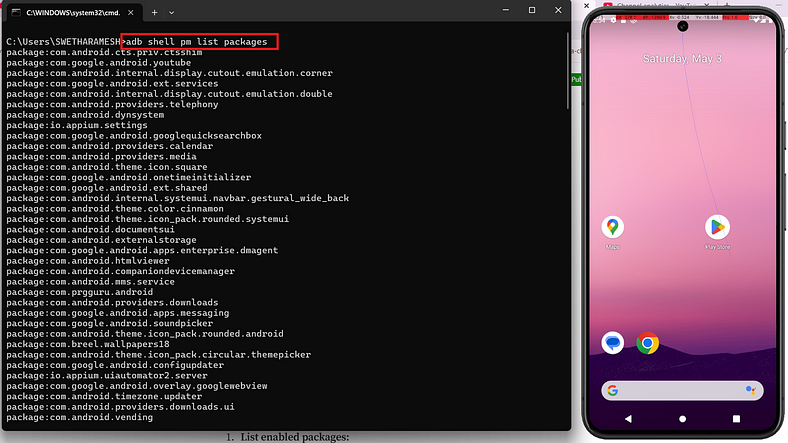Open a new terminal tab
This screenshot has width=788, height=443.
154,13
